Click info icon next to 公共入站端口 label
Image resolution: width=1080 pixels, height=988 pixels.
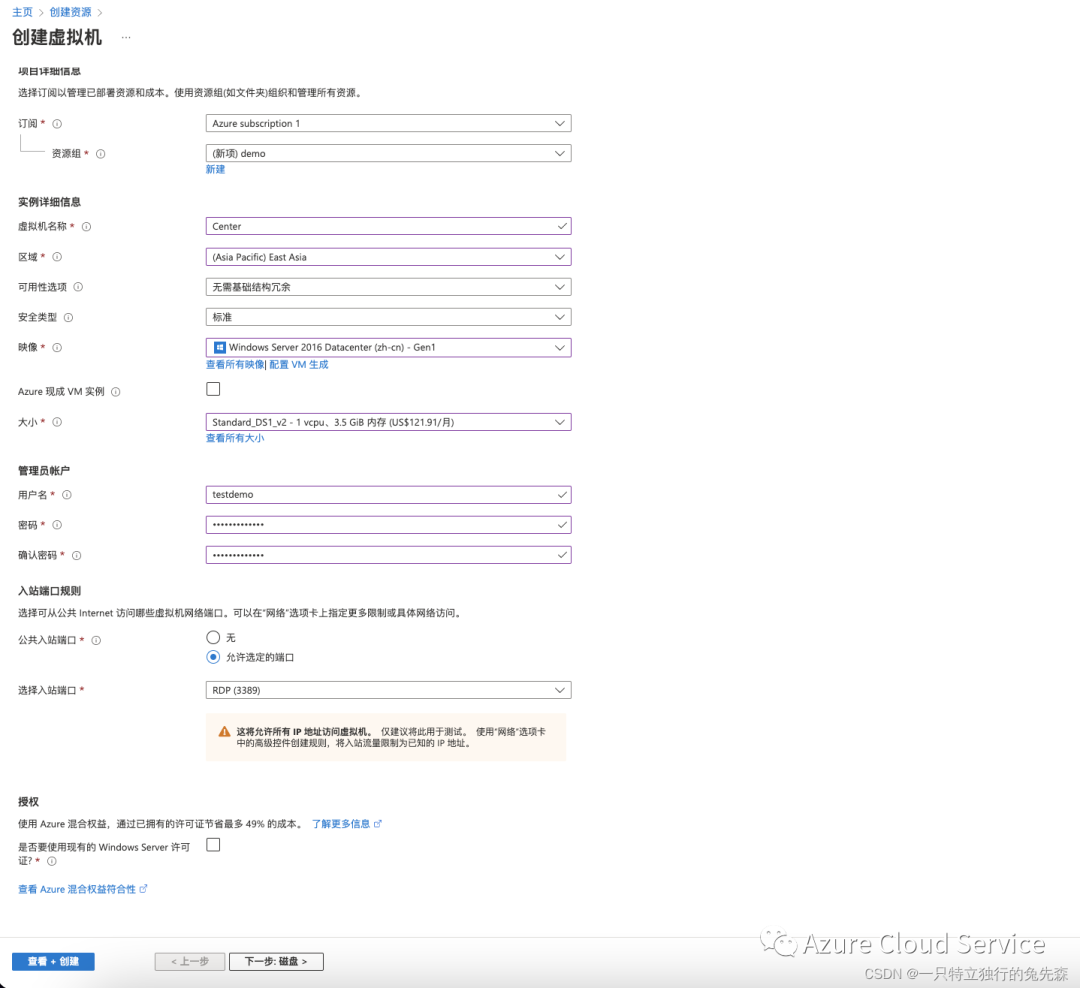point(96,641)
